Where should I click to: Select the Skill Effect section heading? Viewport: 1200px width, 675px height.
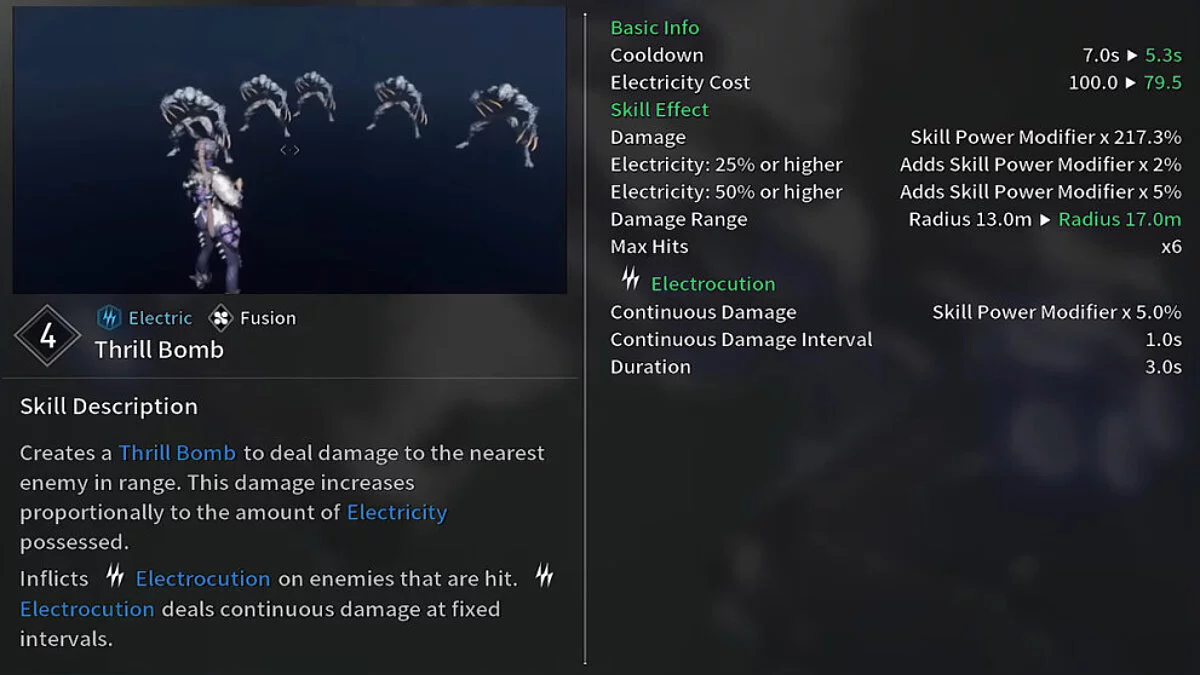pyautogui.click(x=659, y=110)
